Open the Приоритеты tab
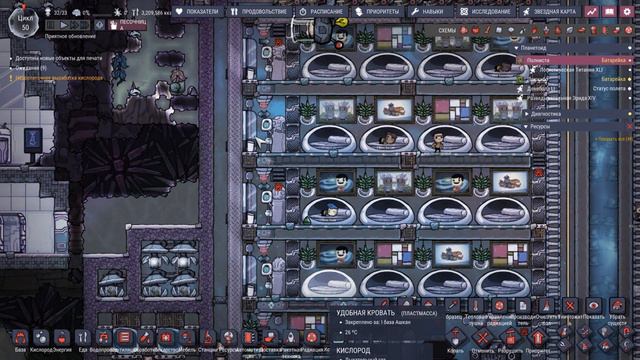Viewport: 640px width, 360px height. pyautogui.click(x=377, y=12)
